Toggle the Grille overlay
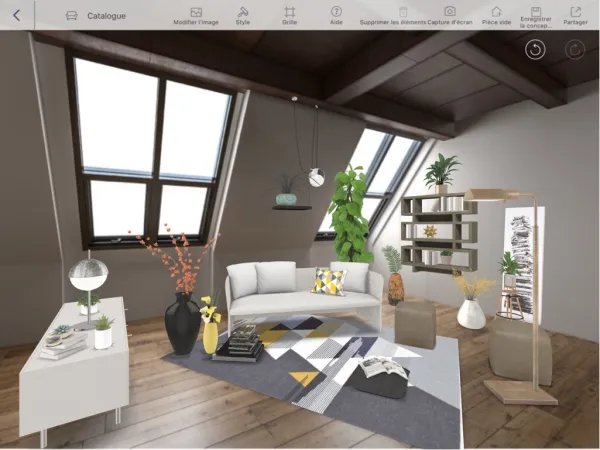This screenshot has height=450, width=600. coord(289,11)
